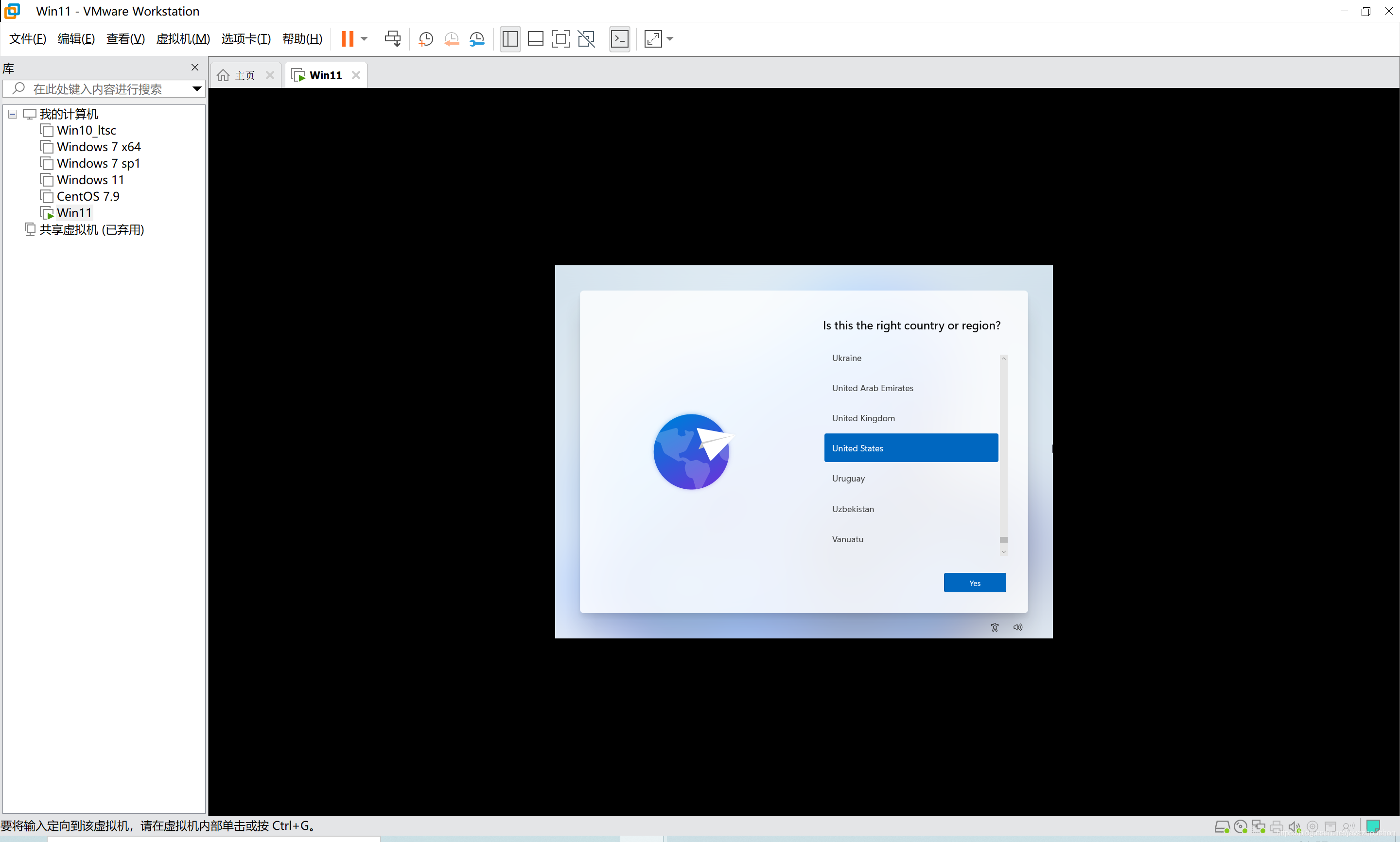Click the Win11 tab in tab bar
The width and height of the screenshot is (1400, 842).
click(325, 74)
